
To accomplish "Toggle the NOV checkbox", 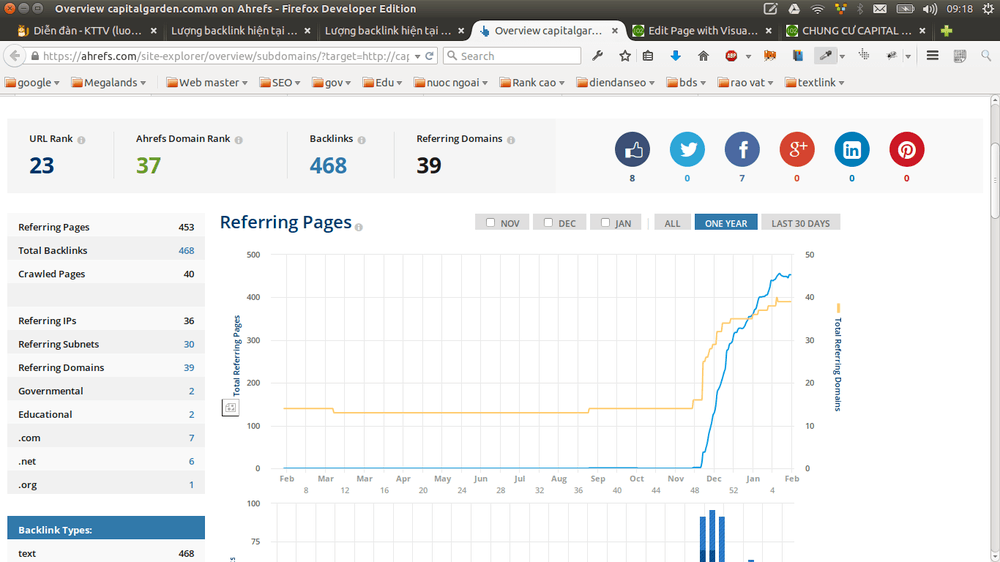I will pyautogui.click(x=490, y=223).
